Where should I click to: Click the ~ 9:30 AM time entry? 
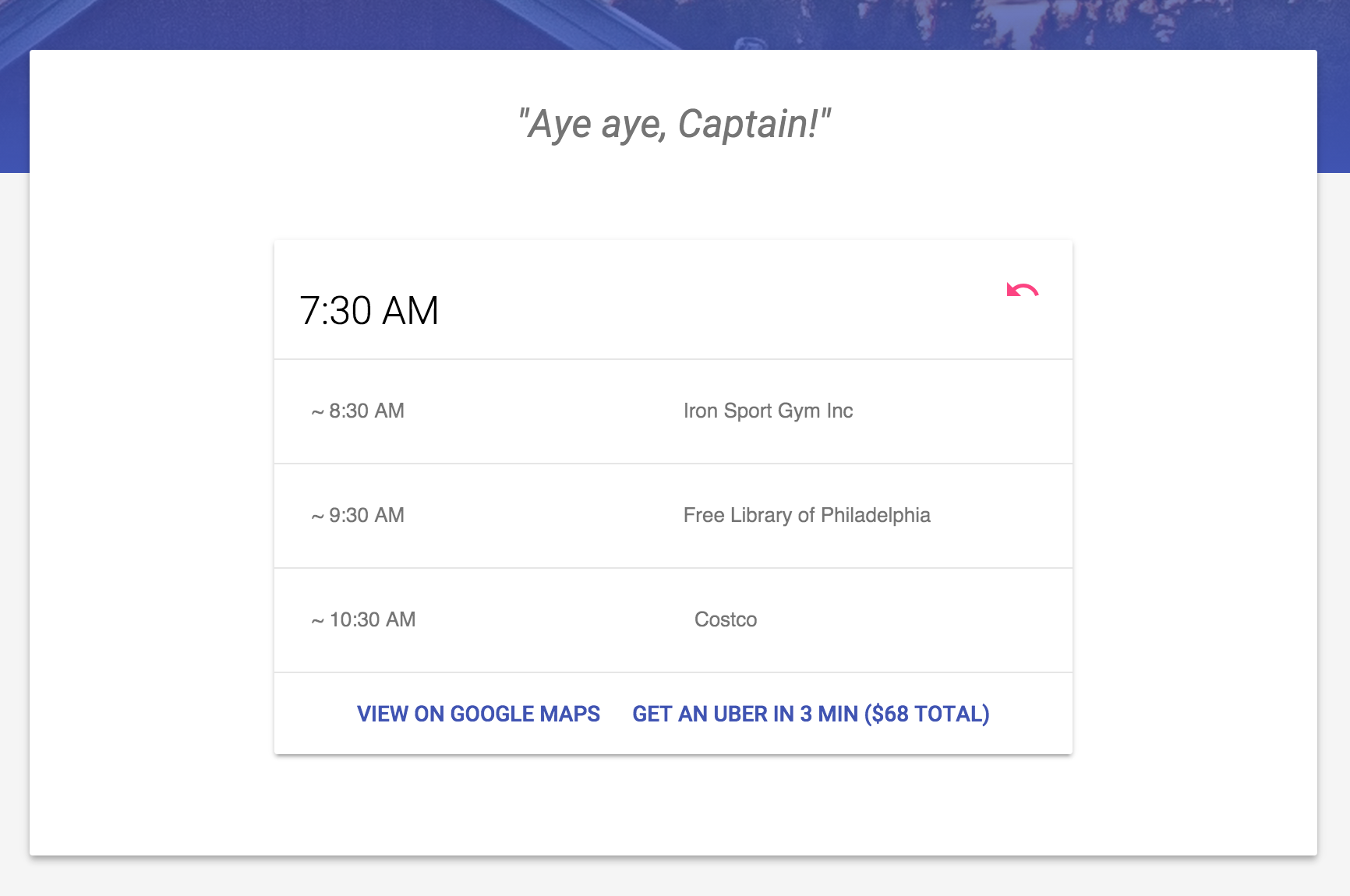click(358, 515)
